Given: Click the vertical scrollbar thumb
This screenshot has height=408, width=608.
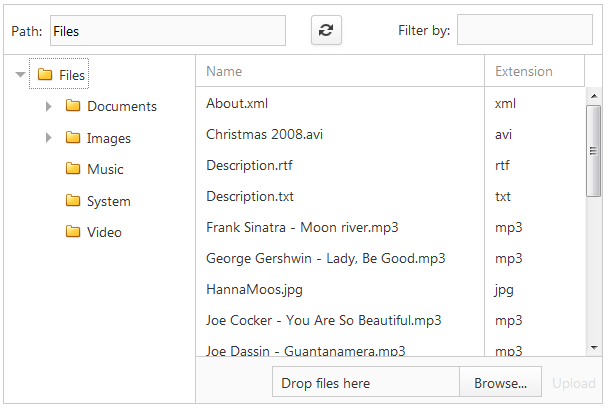Looking at the screenshot, I should point(593,151).
